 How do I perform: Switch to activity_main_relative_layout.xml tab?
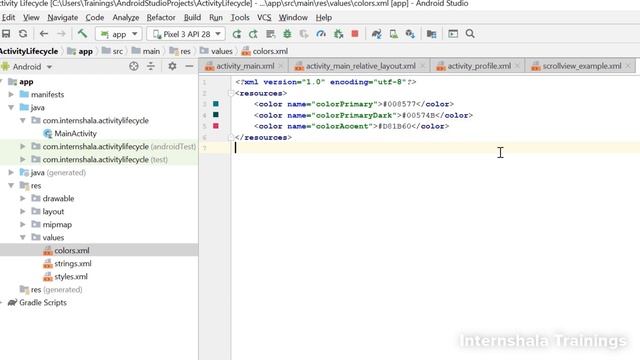[360, 66]
